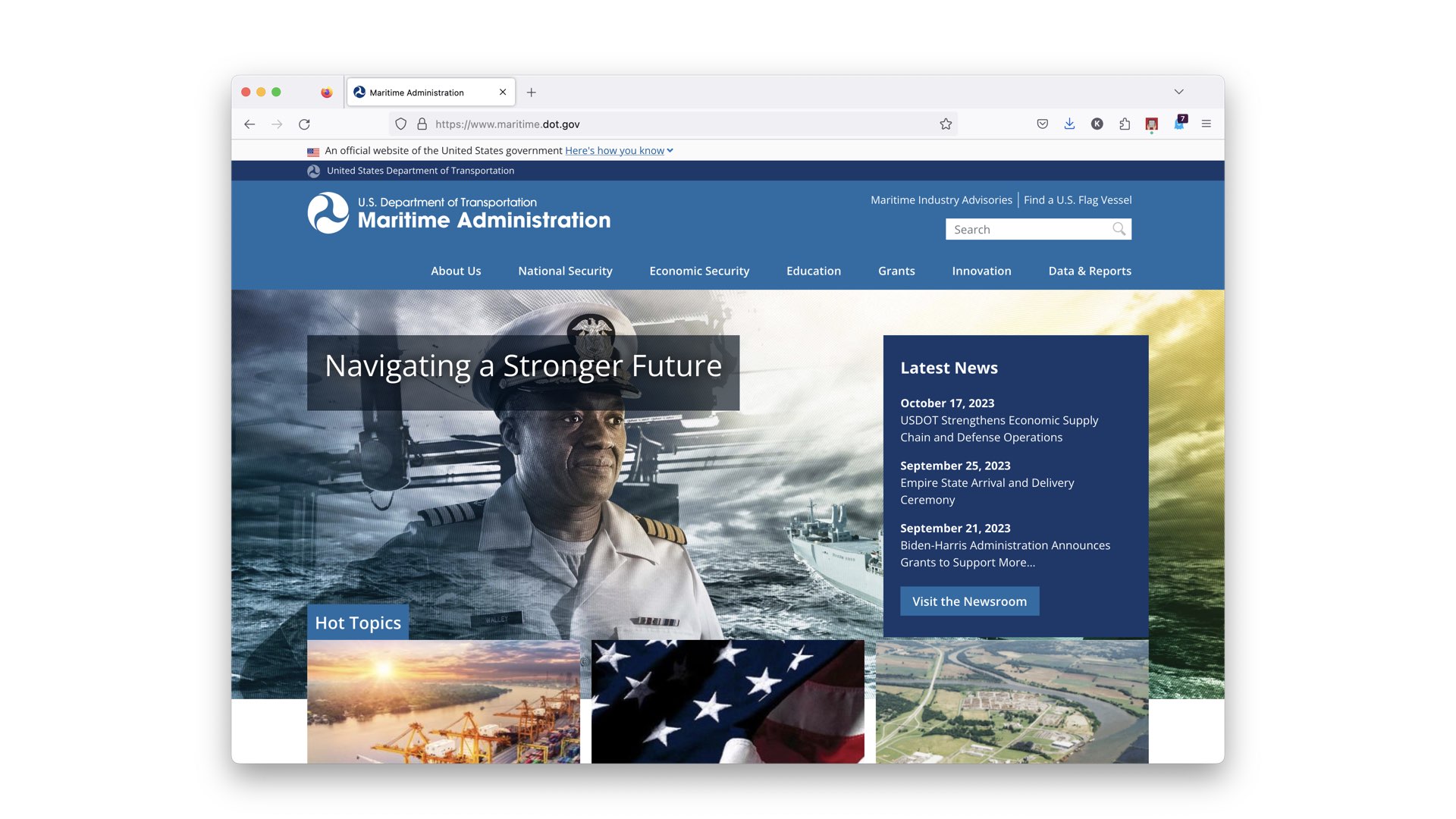Open the About Us menu
Screen dimensions: 1456x819
(456, 271)
